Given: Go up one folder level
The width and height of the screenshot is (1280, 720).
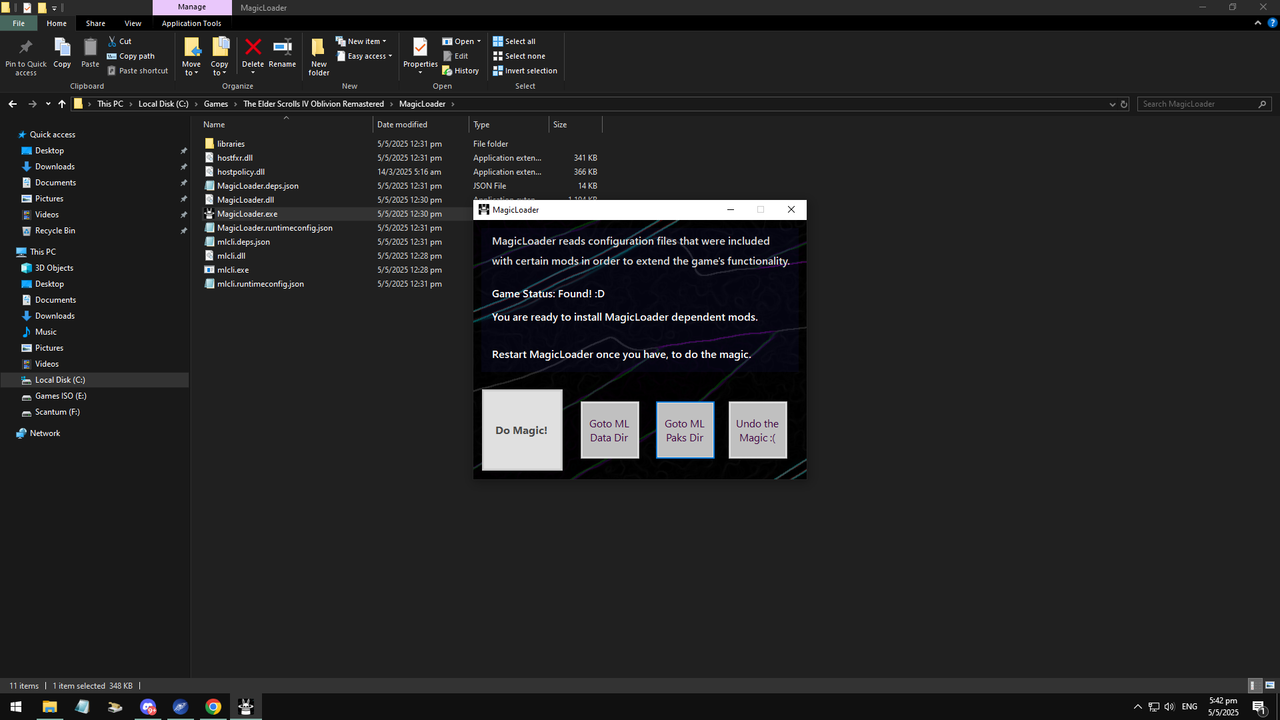Looking at the screenshot, I should click(62, 104).
